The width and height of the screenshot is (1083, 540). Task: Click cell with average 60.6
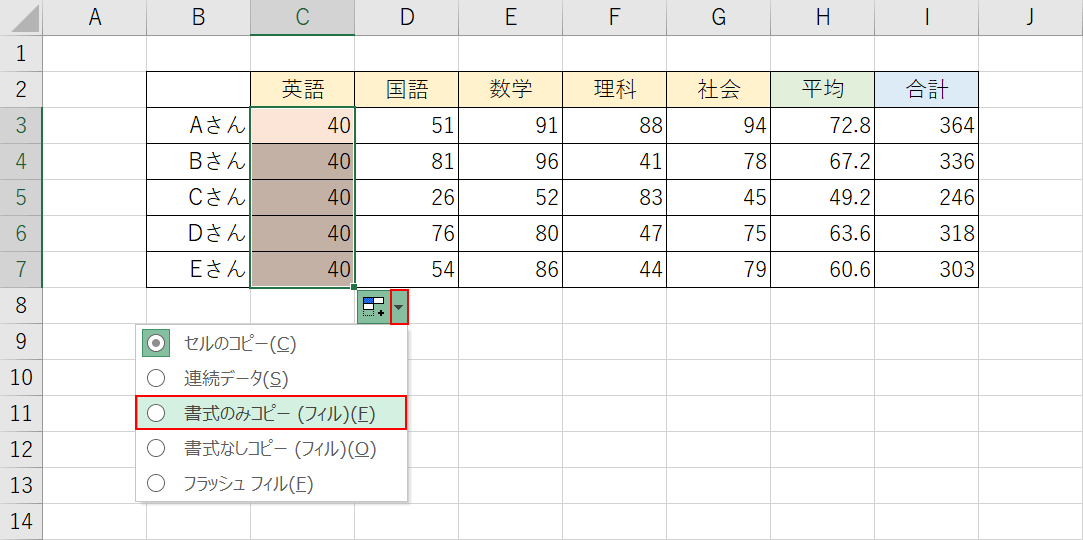(x=823, y=269)
